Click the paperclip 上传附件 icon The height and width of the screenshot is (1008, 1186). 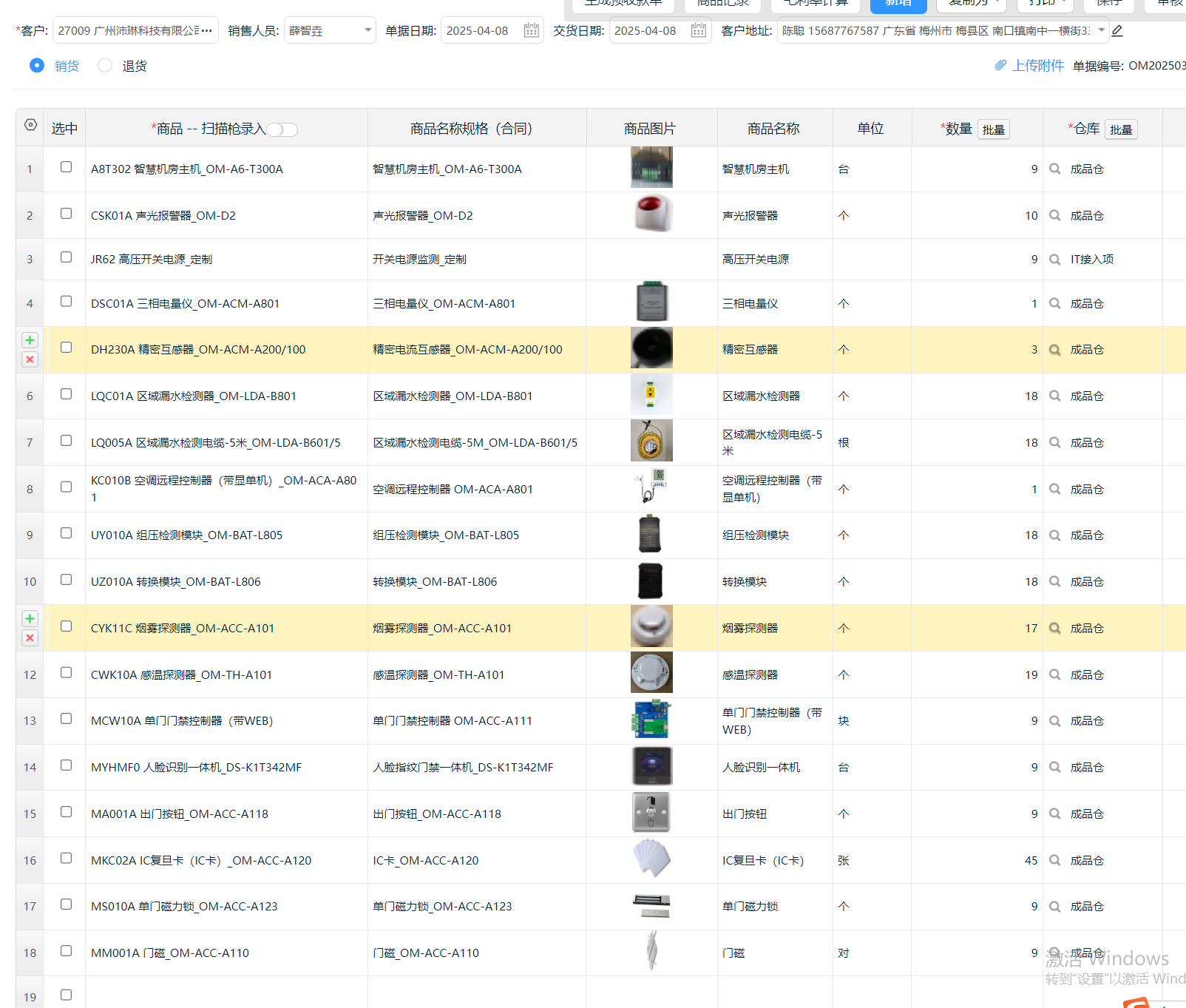[x=1000, y=65]
